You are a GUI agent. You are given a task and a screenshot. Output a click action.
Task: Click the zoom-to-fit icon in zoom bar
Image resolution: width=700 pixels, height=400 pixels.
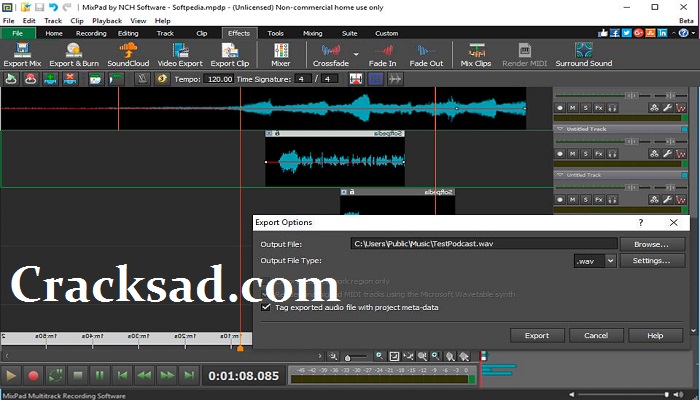coord(394,356)
